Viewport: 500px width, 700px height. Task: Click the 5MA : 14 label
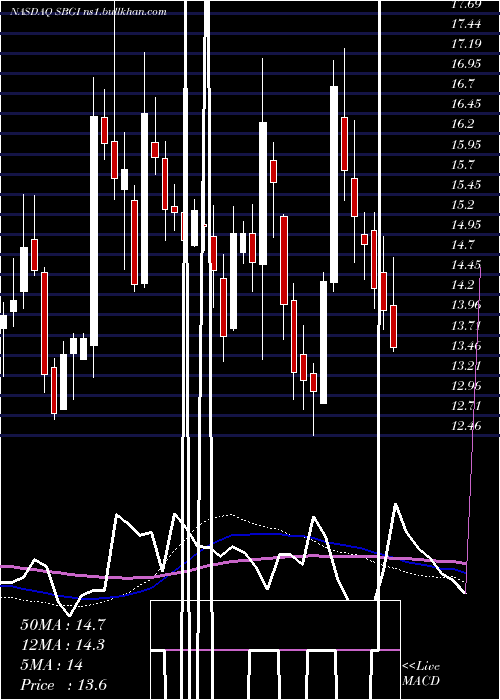coord(52,665)
